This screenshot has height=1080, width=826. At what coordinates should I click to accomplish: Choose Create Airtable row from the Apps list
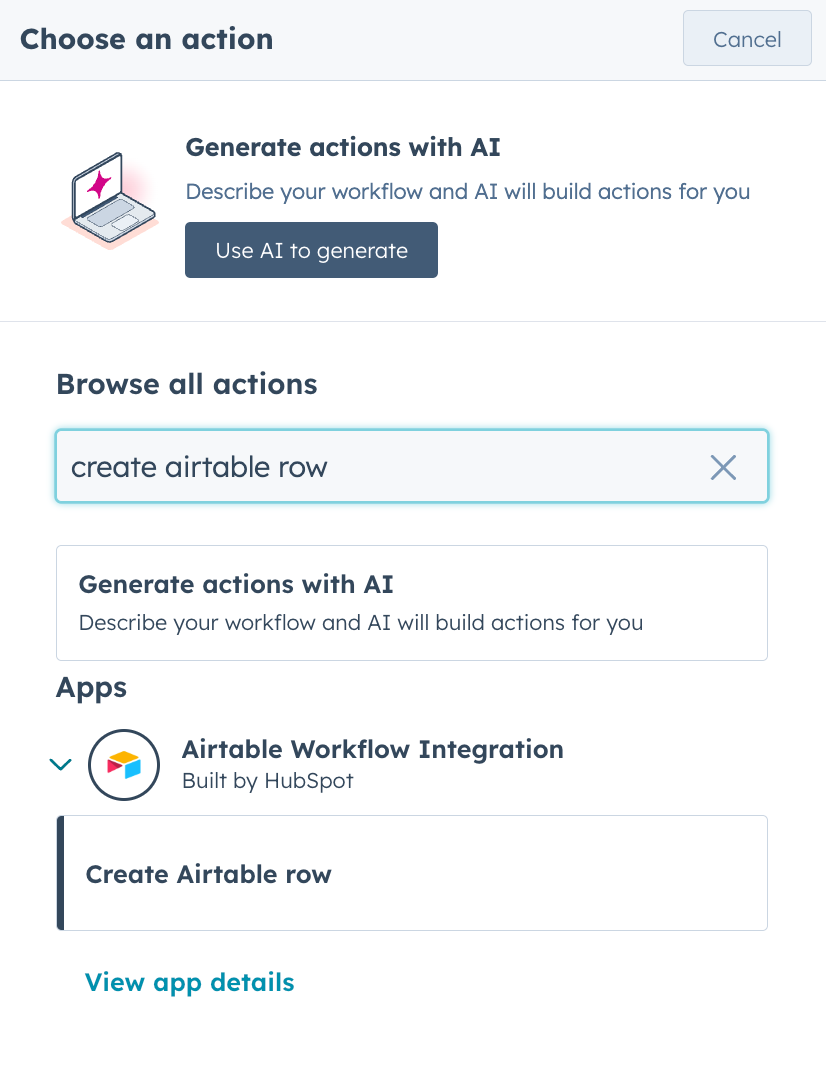(207, 873)
